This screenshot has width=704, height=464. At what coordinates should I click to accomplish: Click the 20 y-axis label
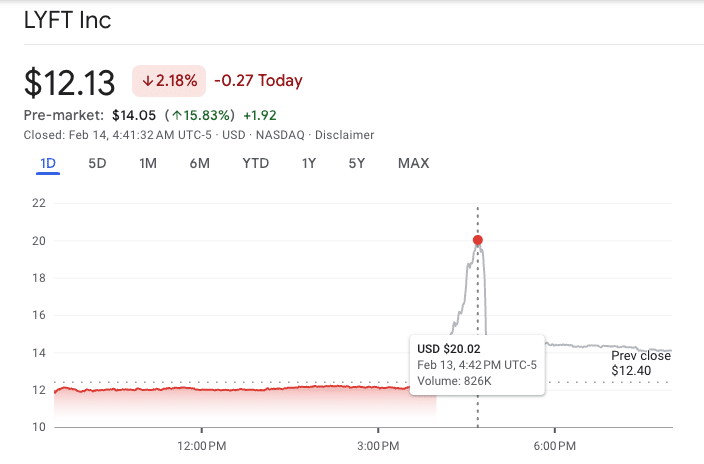tap(39, 241)
